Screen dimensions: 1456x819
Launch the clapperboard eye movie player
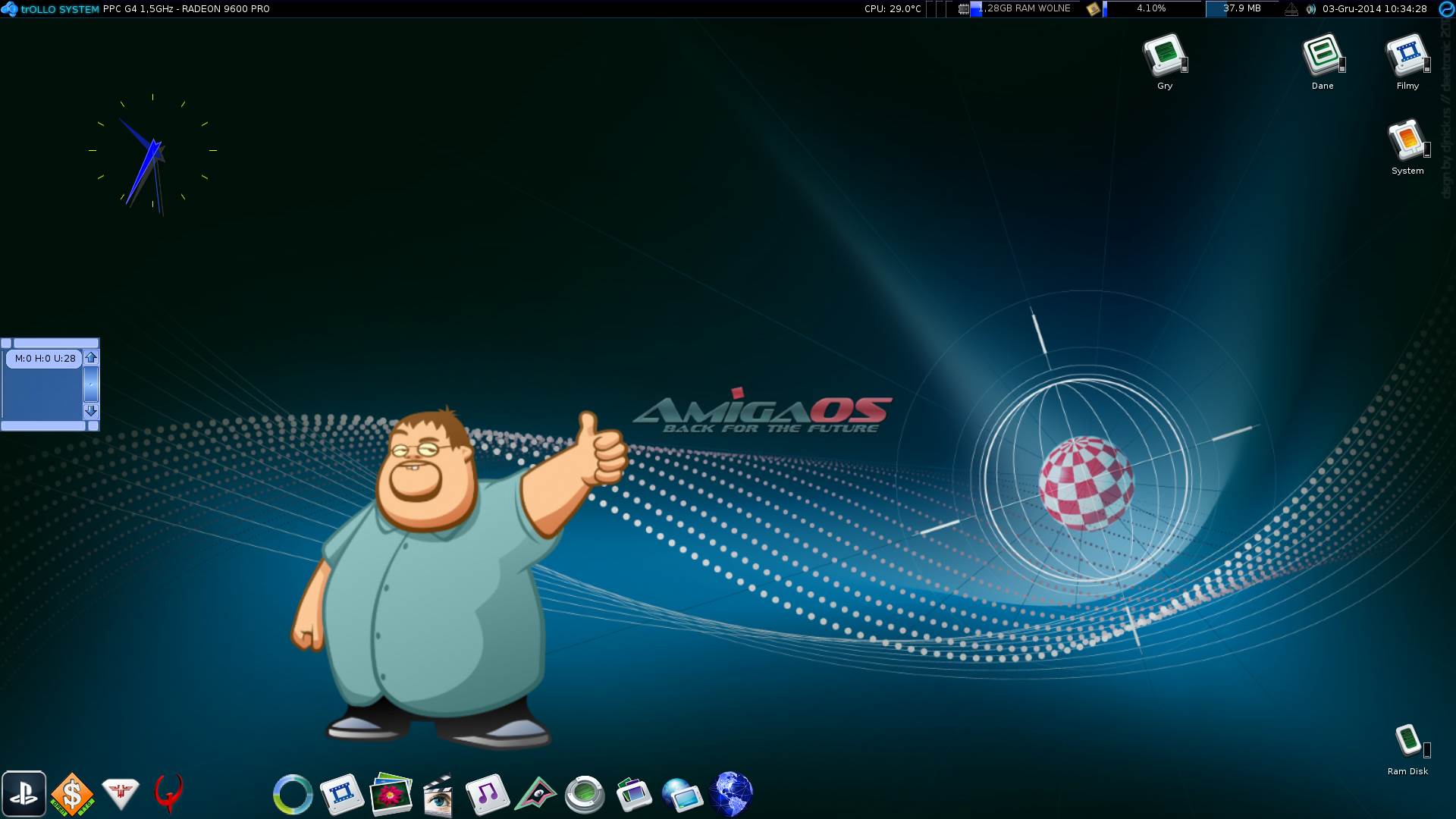(438, 795)
